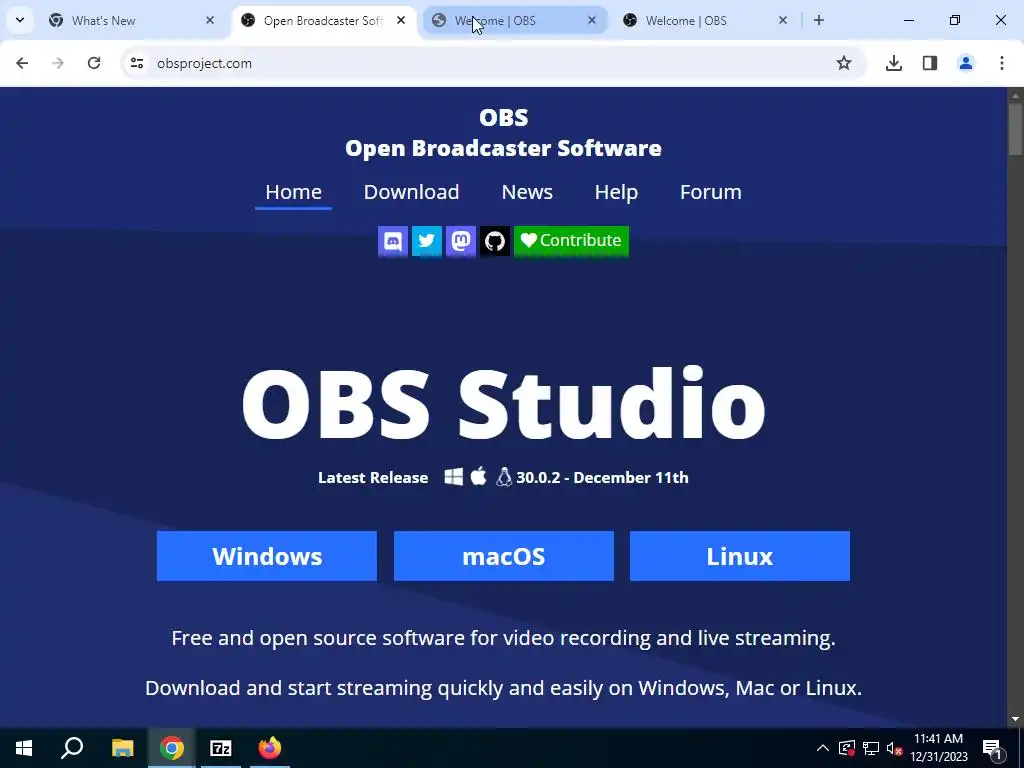View site information icon in address bar
The height and width of the screenshot is (768, 1024).
click(x=136, y=63)
